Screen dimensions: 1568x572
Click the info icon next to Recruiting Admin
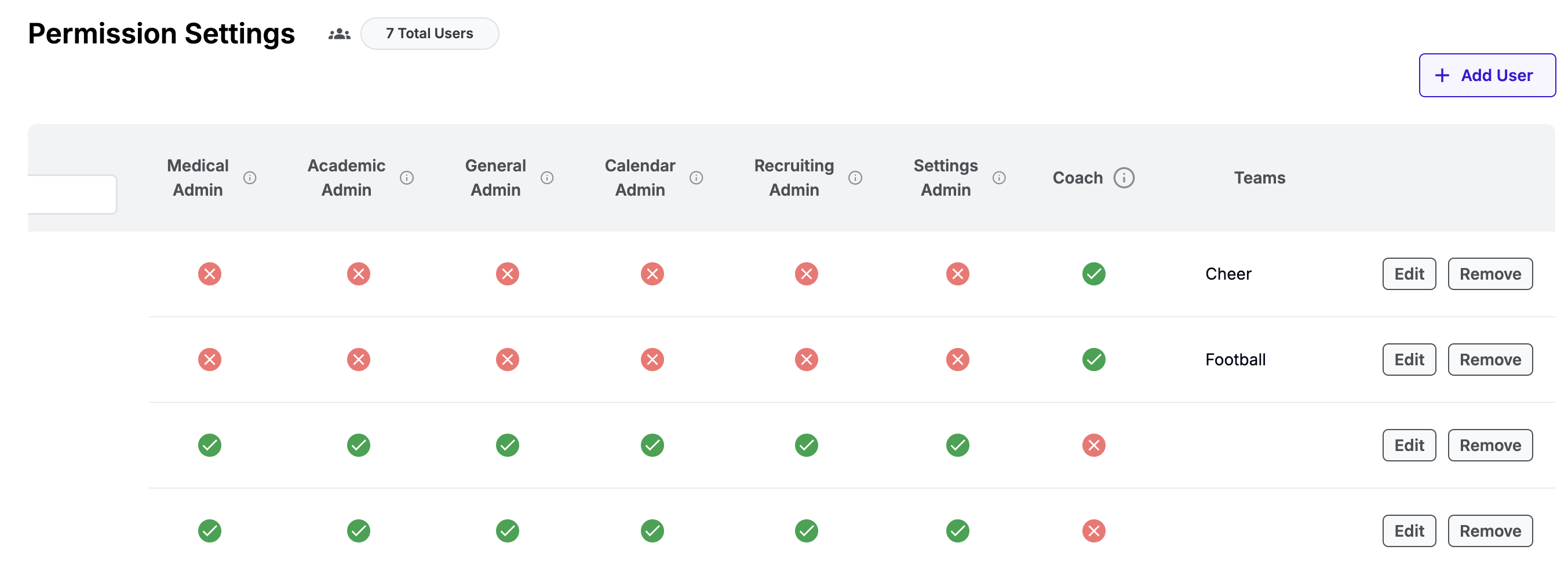855,178
